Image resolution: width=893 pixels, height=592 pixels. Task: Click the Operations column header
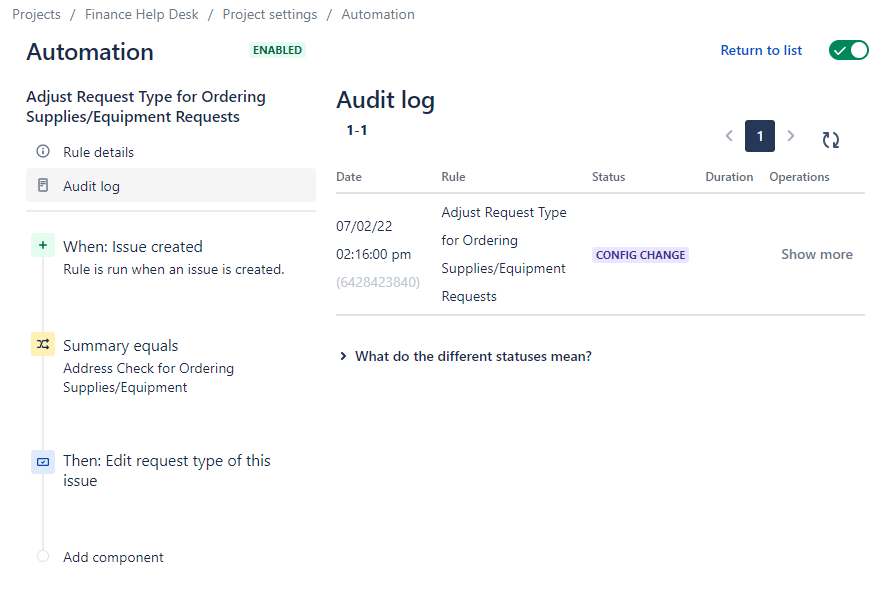[799, 177]
